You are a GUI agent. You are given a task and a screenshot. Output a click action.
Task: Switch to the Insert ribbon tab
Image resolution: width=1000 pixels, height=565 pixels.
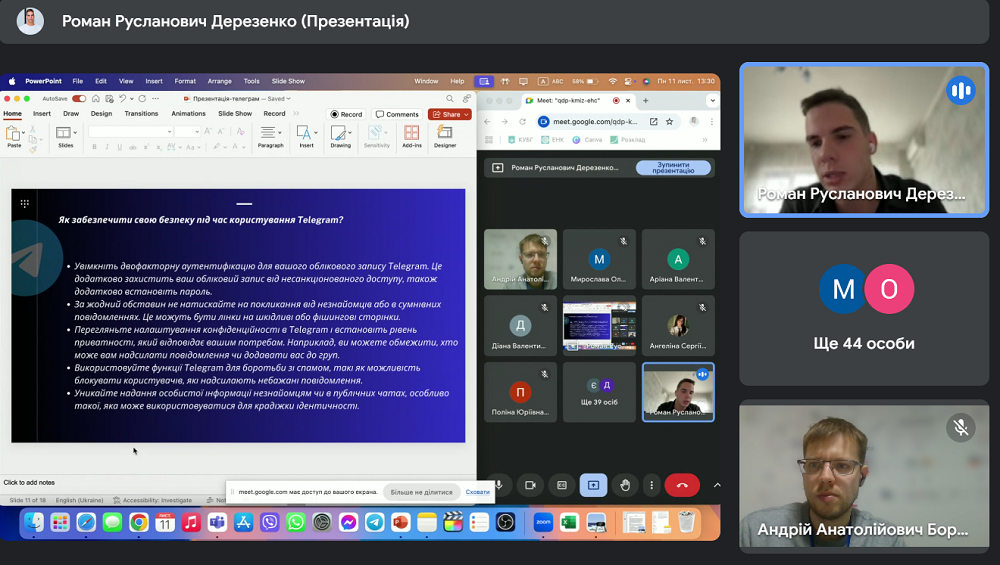[x=41, y=114]
